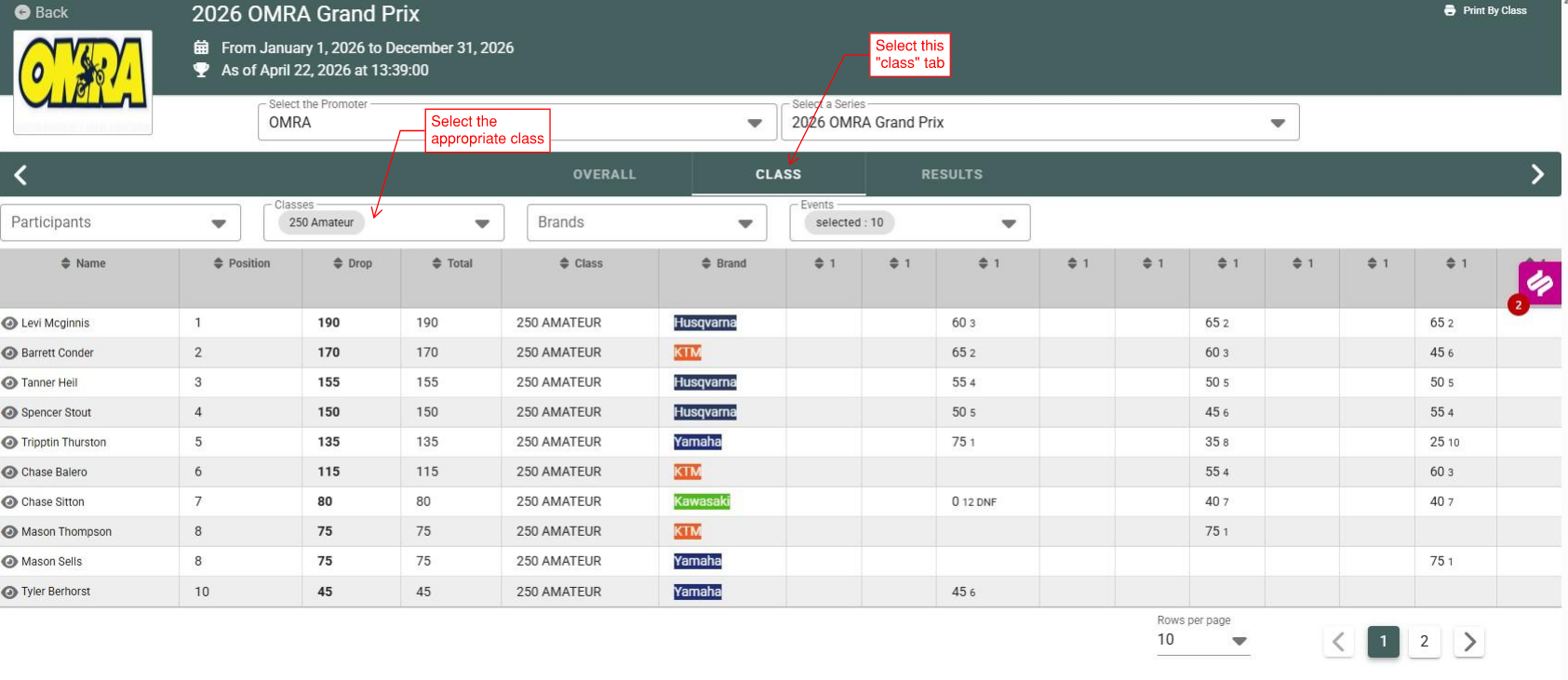Open the Participants dropdown
This screenshot has width=1568, height=680.
coord(120,222)
